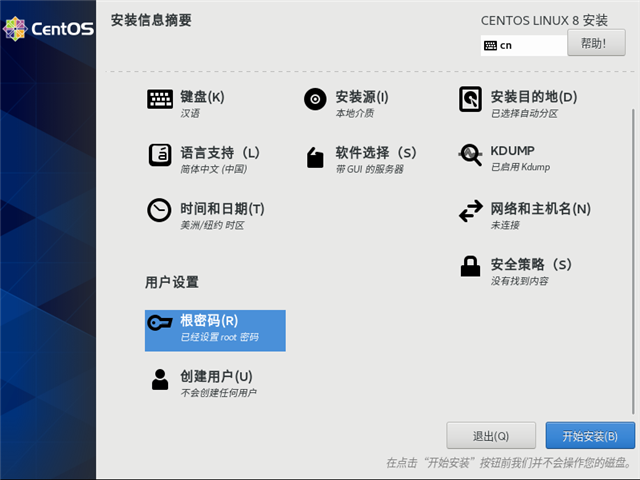640x480 pixels.
Task: Open 安全策略 (S) label
Action: pos(531,264)
